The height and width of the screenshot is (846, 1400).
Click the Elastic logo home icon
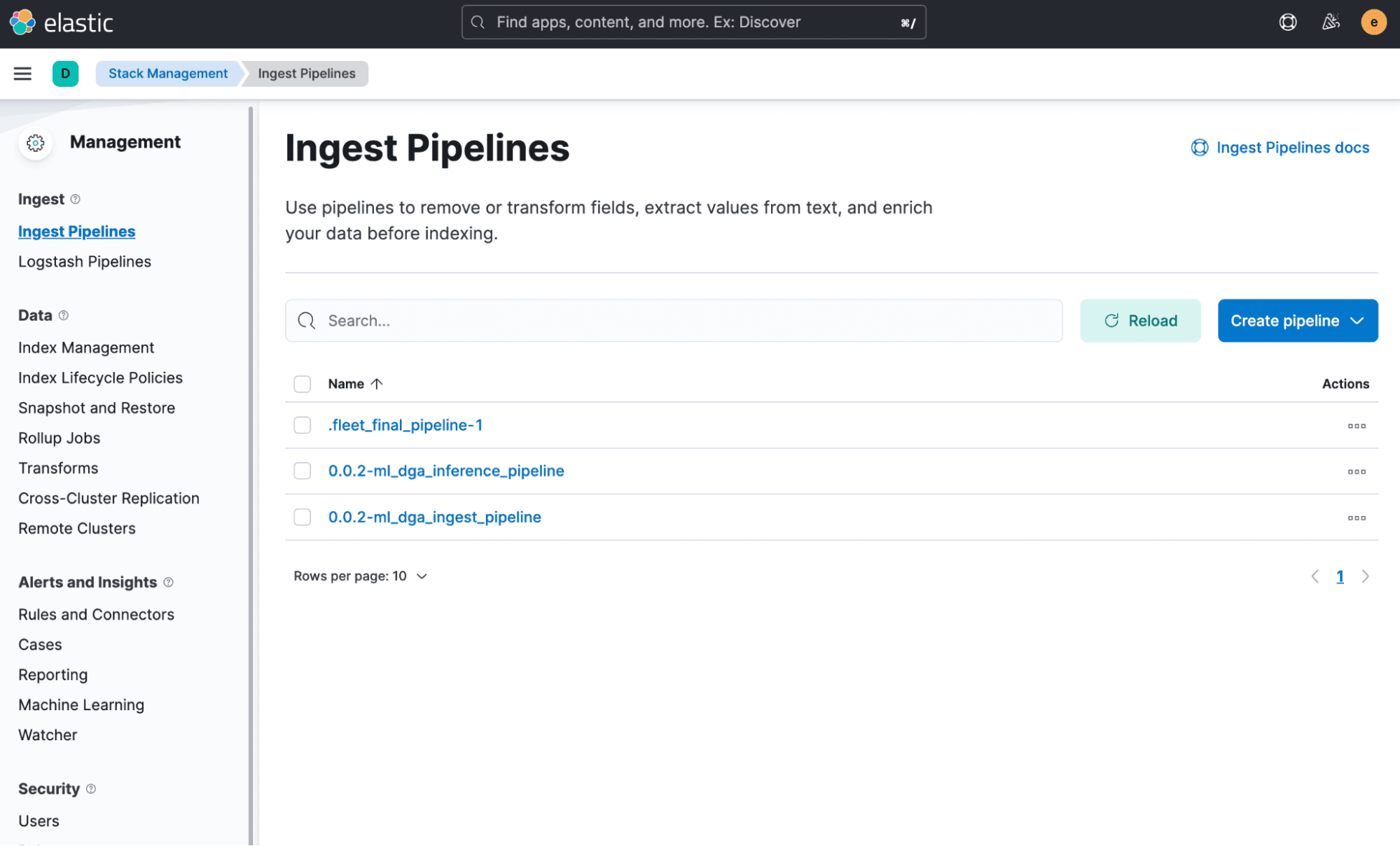tap(22, 22)
